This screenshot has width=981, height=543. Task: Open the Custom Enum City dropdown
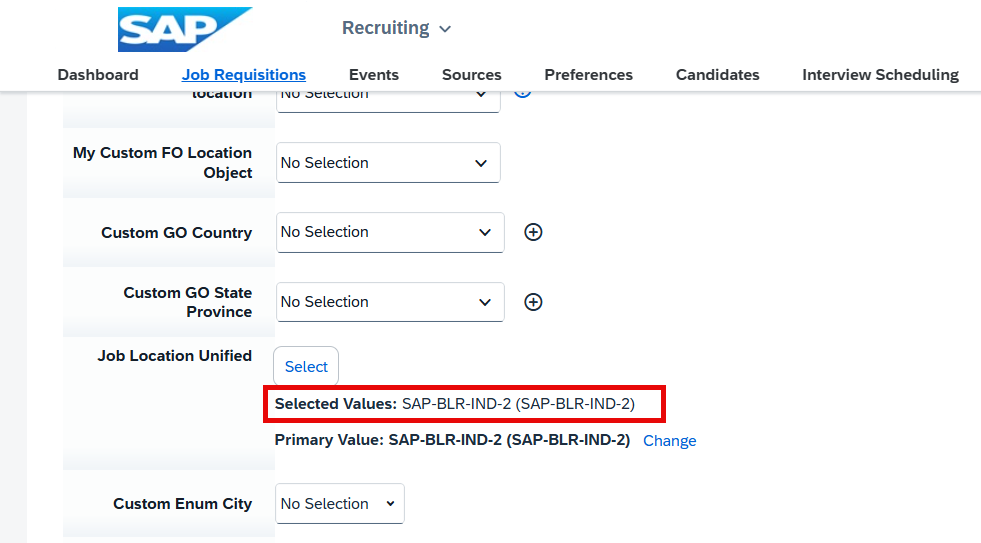pos(340,504)
